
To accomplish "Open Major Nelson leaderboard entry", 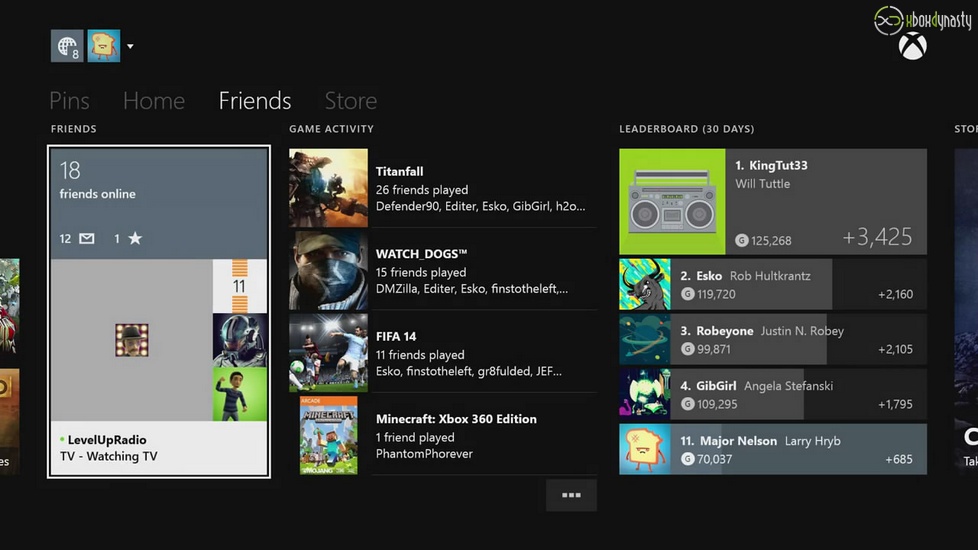I will pyautogui.click(x=772, y=449).
